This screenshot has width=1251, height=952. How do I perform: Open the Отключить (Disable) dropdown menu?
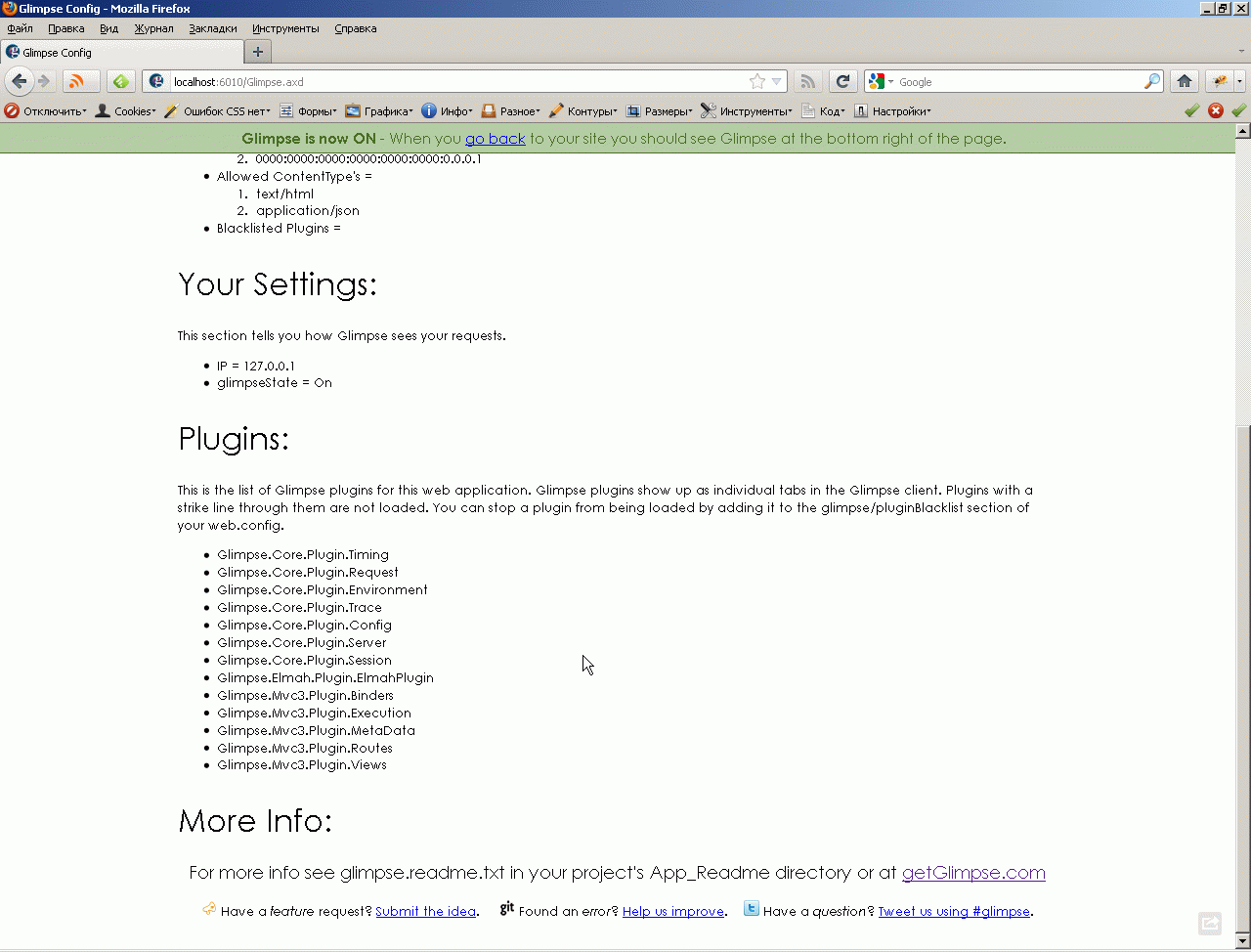tap(45, 111)
